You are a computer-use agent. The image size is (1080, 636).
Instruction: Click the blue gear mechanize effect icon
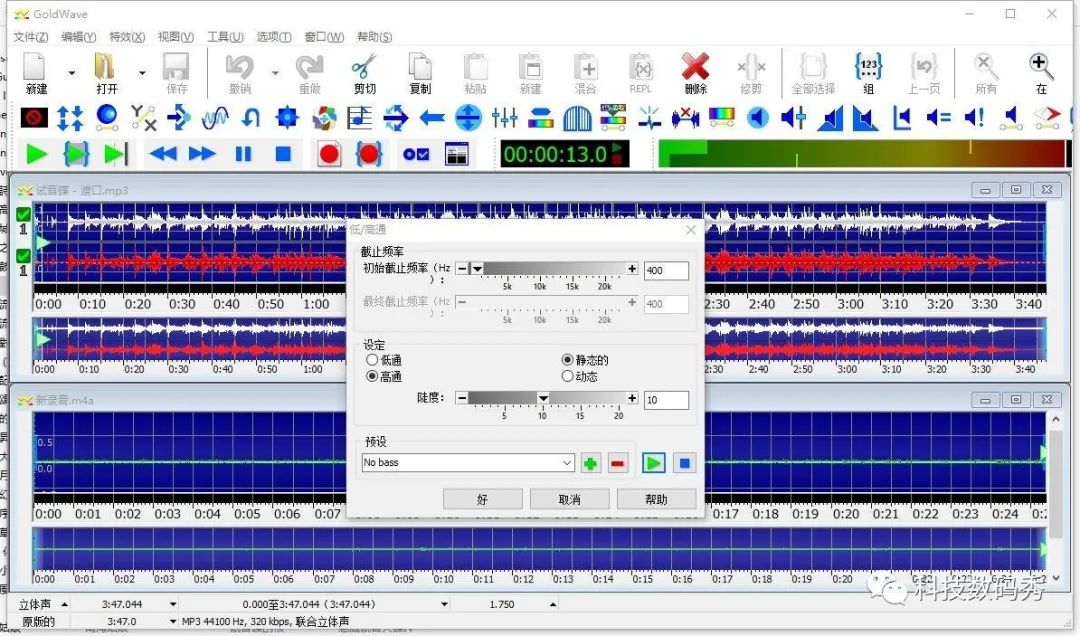tap(287, 118)
